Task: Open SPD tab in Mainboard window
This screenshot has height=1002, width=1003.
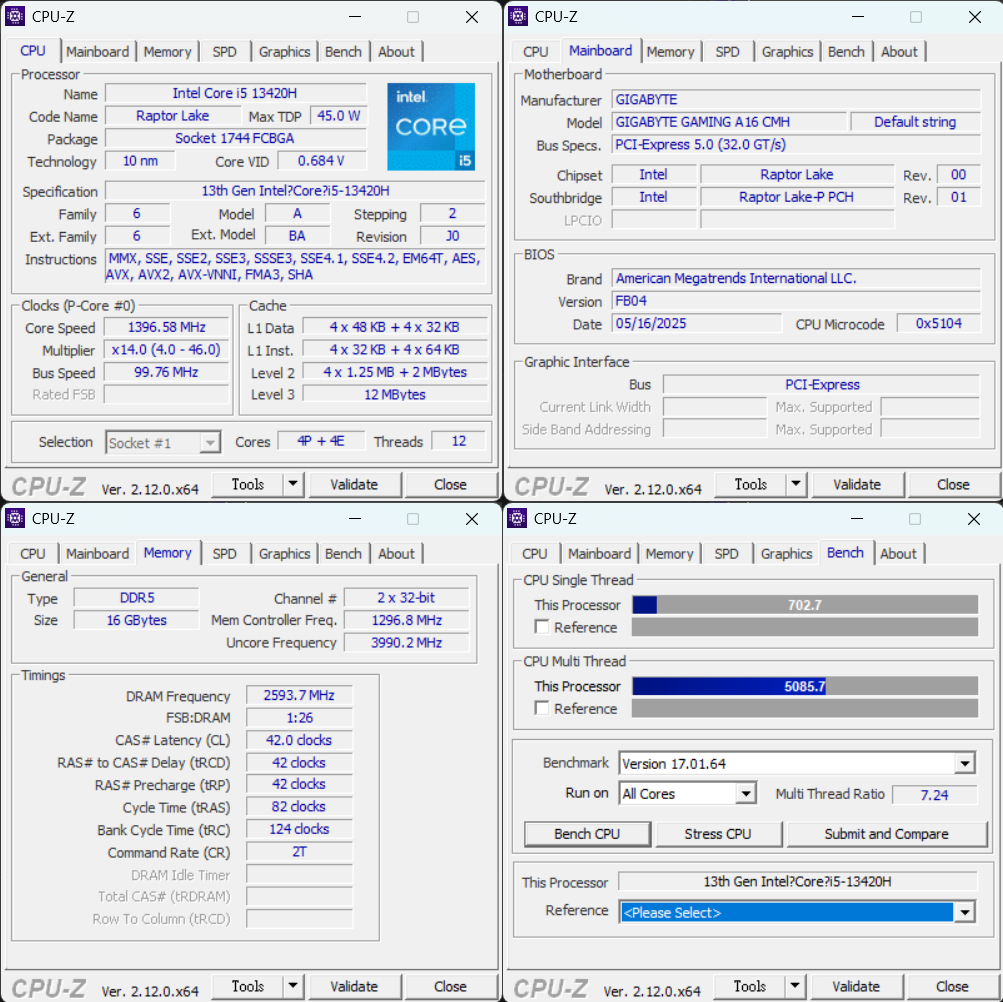Action: click(x=727, y=52)
